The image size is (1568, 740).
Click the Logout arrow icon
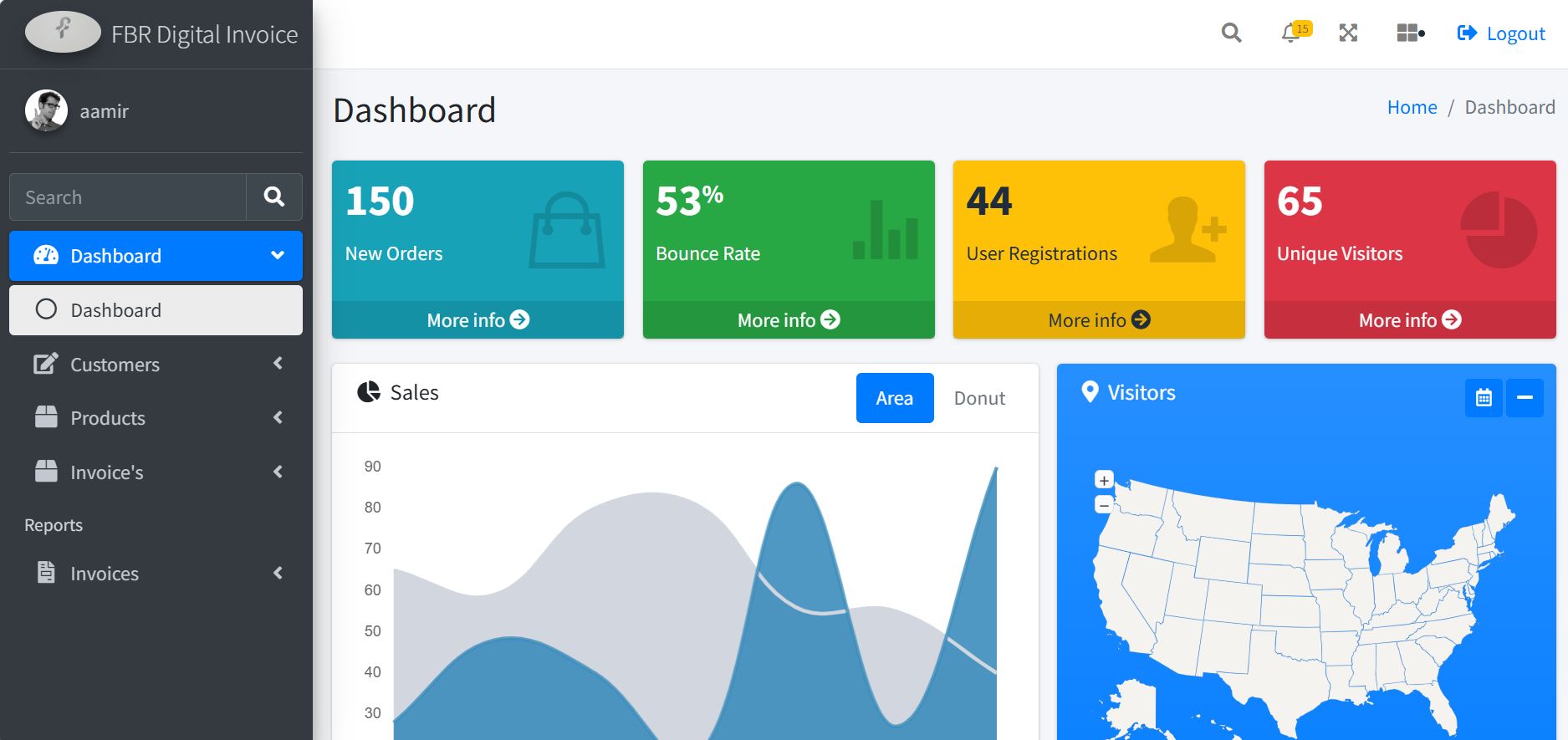pos(1467,33)
